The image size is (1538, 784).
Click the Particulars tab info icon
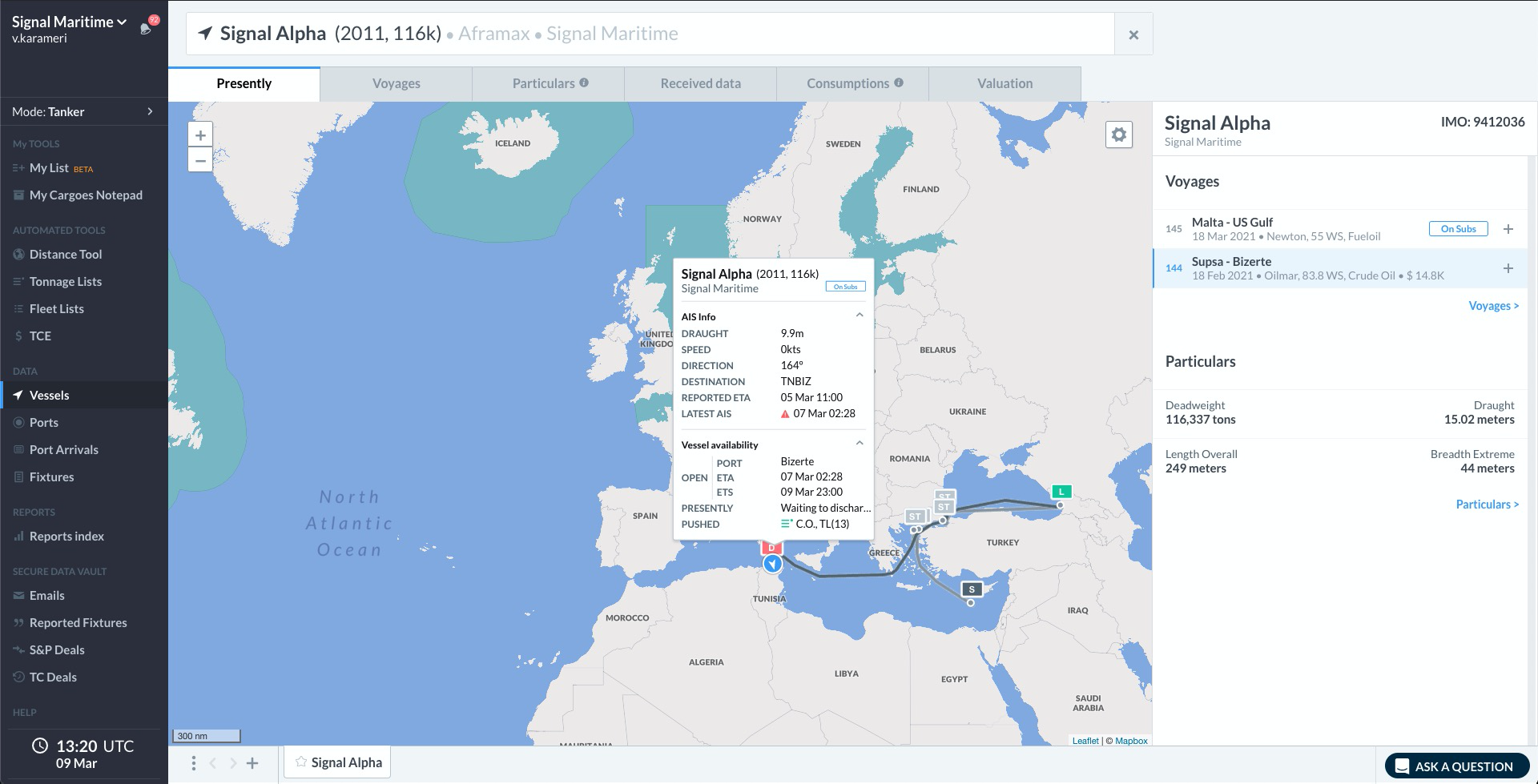[584, 82]
